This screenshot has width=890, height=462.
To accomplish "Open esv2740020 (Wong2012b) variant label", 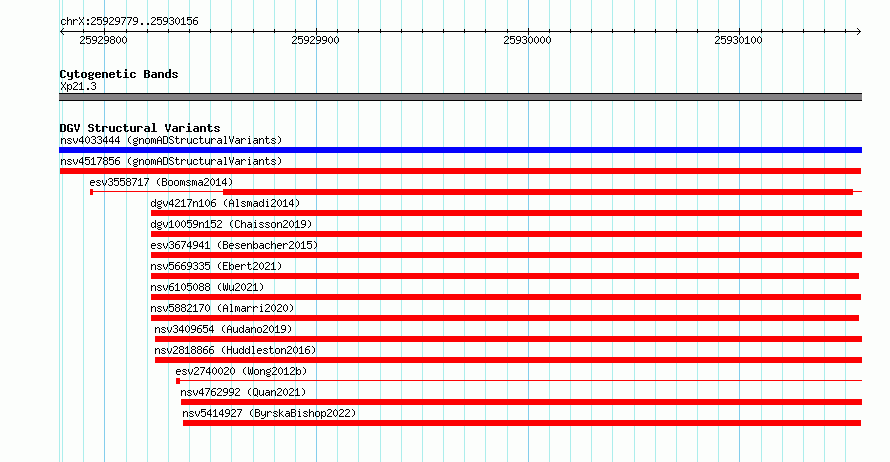I will (241, 371).
